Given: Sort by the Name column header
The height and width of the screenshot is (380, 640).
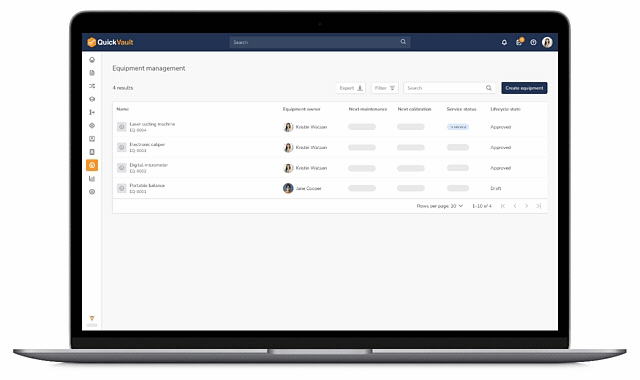Looking at the screenshot, I should [x=122, y=109].
